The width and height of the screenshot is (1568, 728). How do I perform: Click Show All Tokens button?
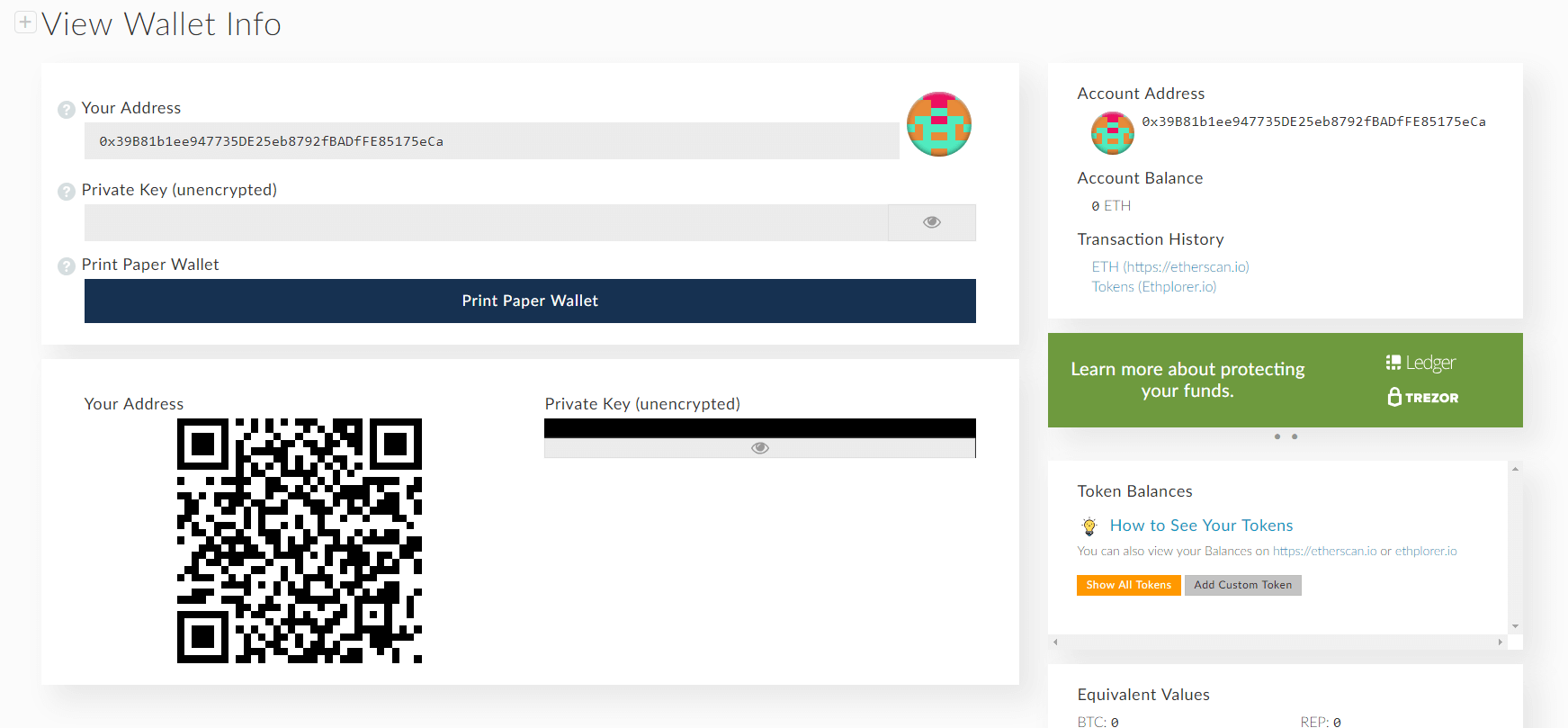1128,585
